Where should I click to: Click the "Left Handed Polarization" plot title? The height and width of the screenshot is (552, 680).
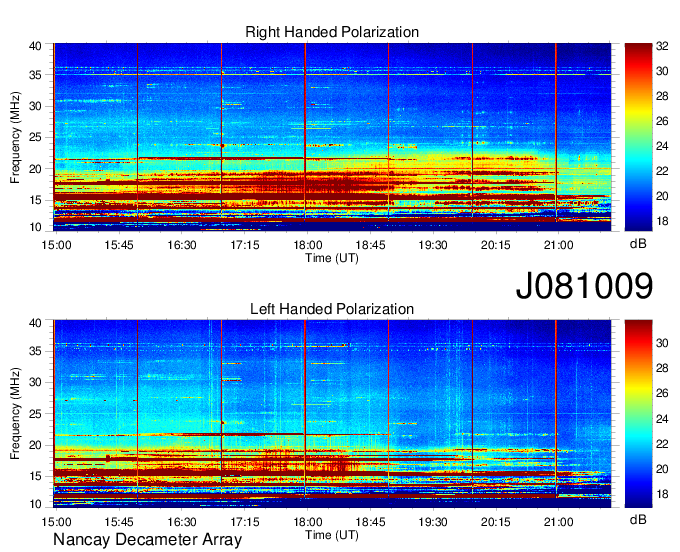click(x=332, y=309)
